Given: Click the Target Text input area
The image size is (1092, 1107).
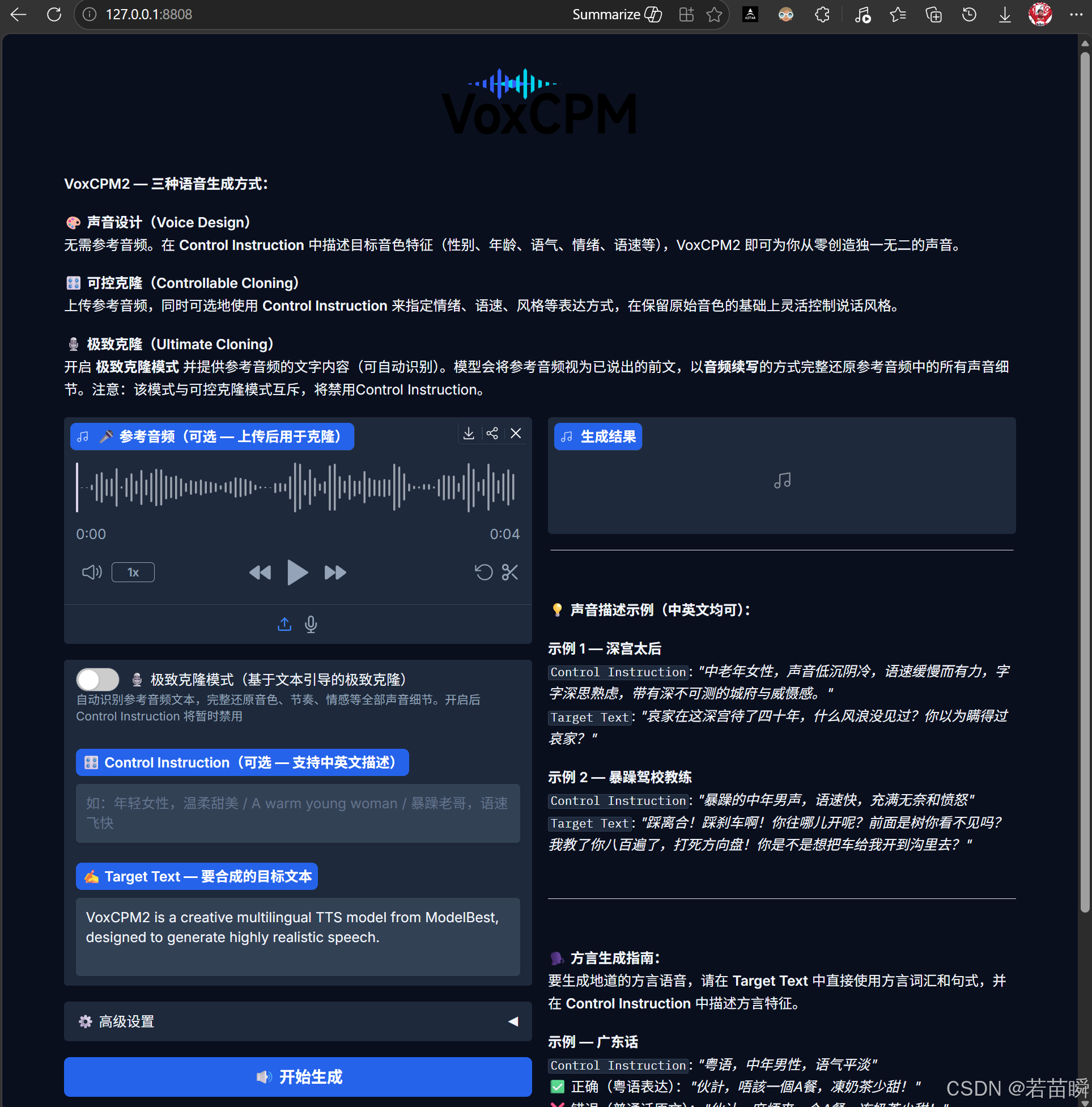Looking at the screenshot, I should pos(298,936).
